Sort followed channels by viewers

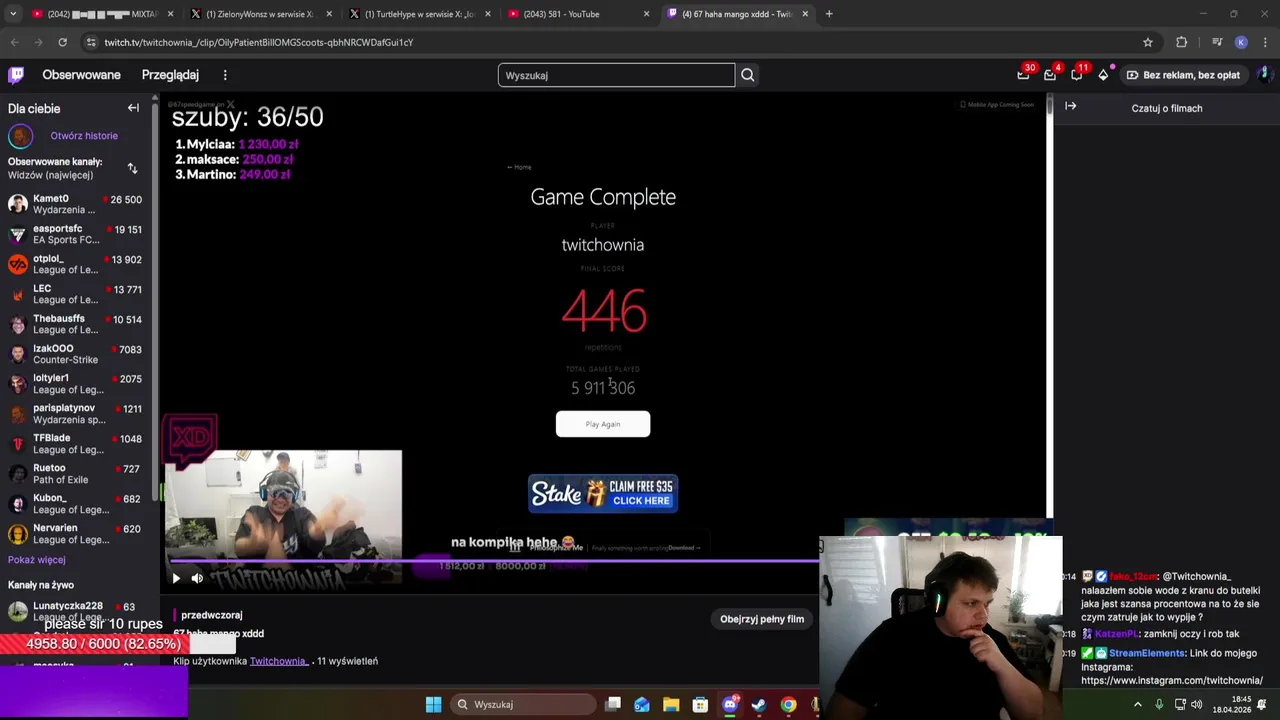tap(132, 168)
